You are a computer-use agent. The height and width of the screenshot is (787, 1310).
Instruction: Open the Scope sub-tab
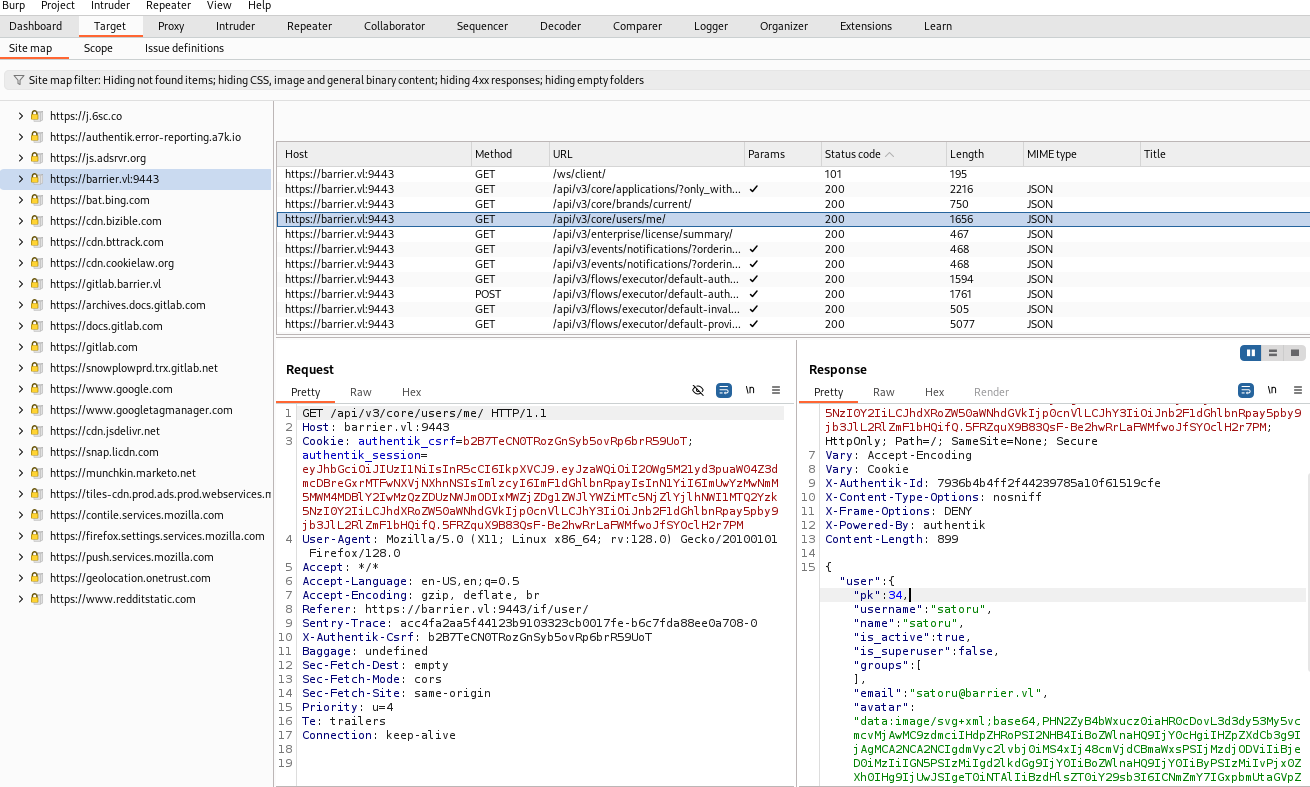98,48
